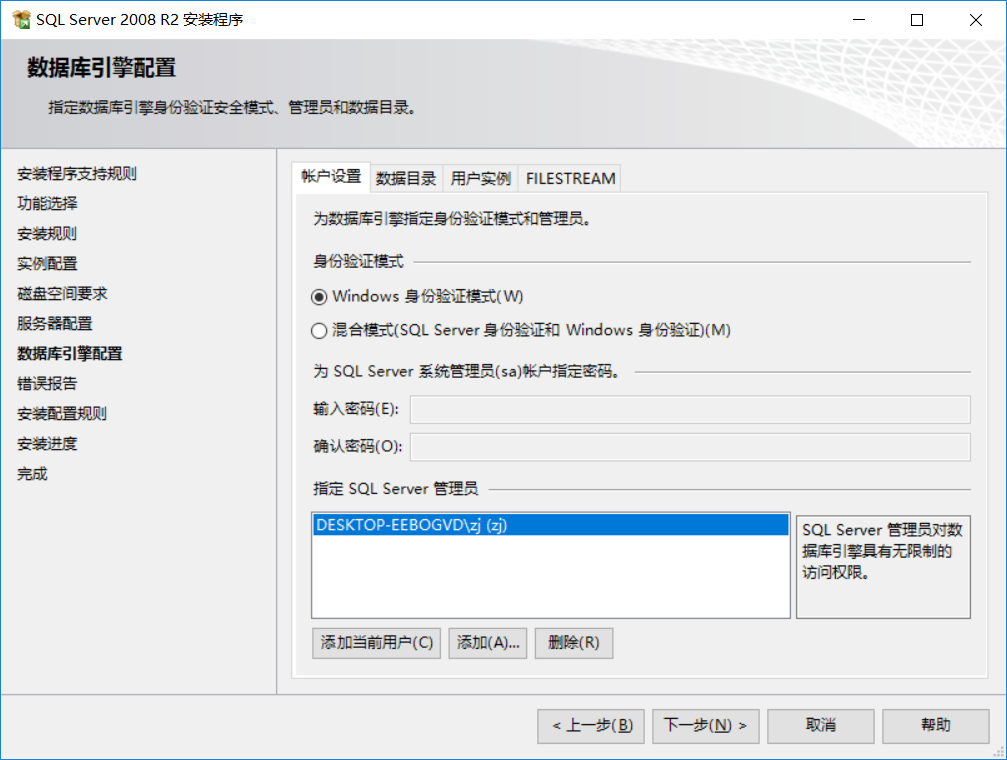The image size is (1007, 760).
Task: Click 上一步 to go back
Action: coord(590,726)
